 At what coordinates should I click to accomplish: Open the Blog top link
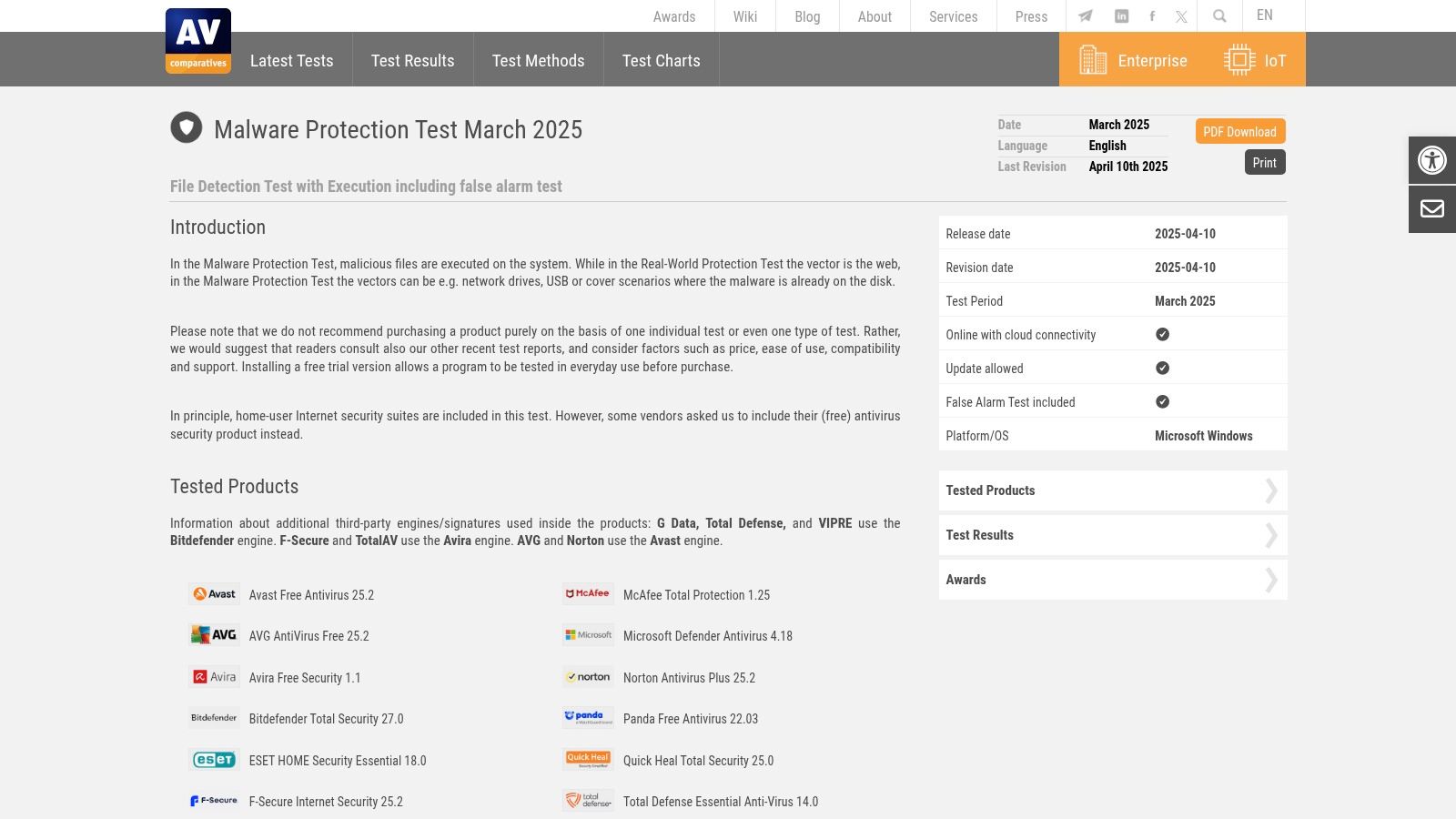coord(807,16)
